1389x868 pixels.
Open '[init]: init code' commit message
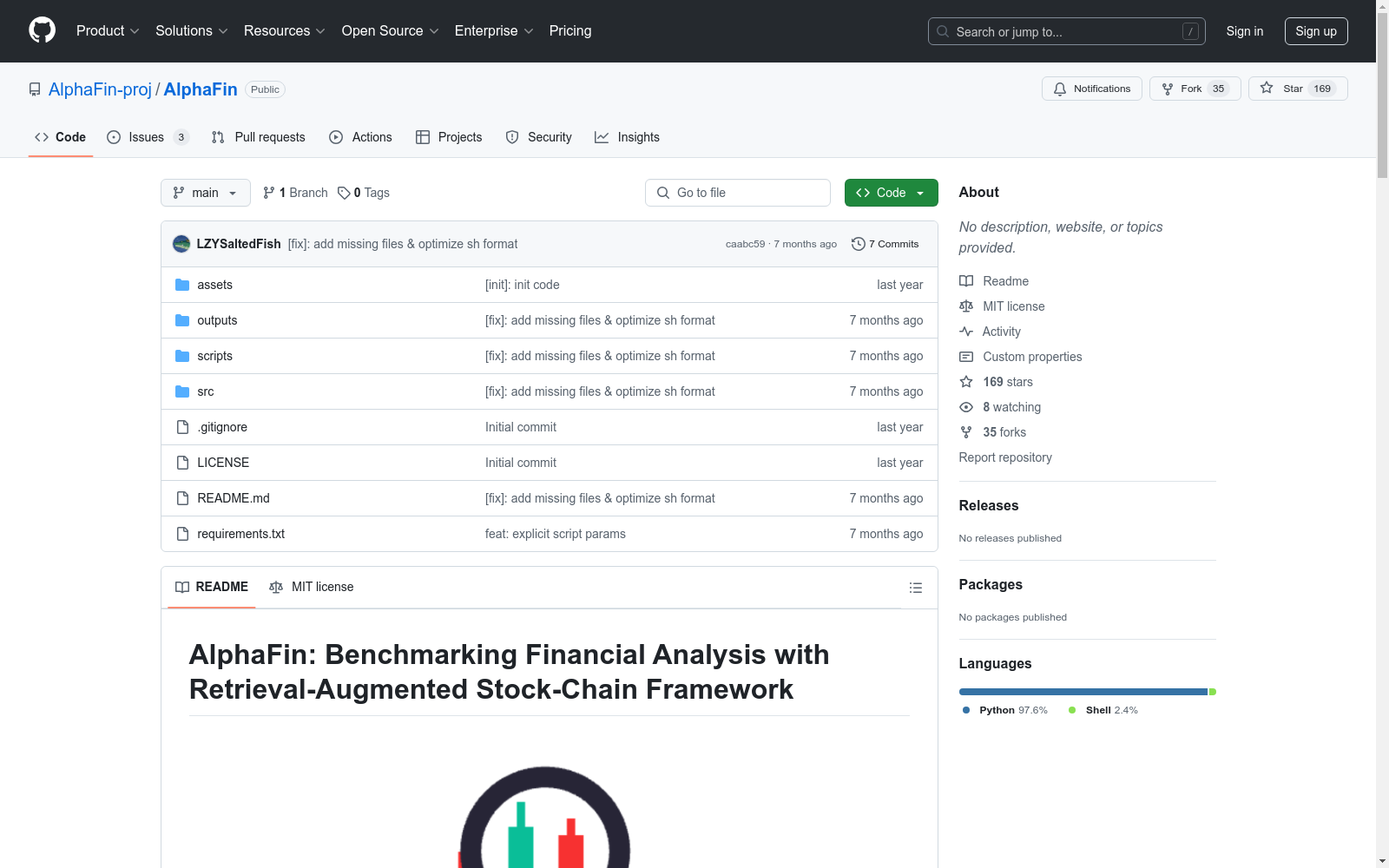pyautogui.click(x=523, y=285)
